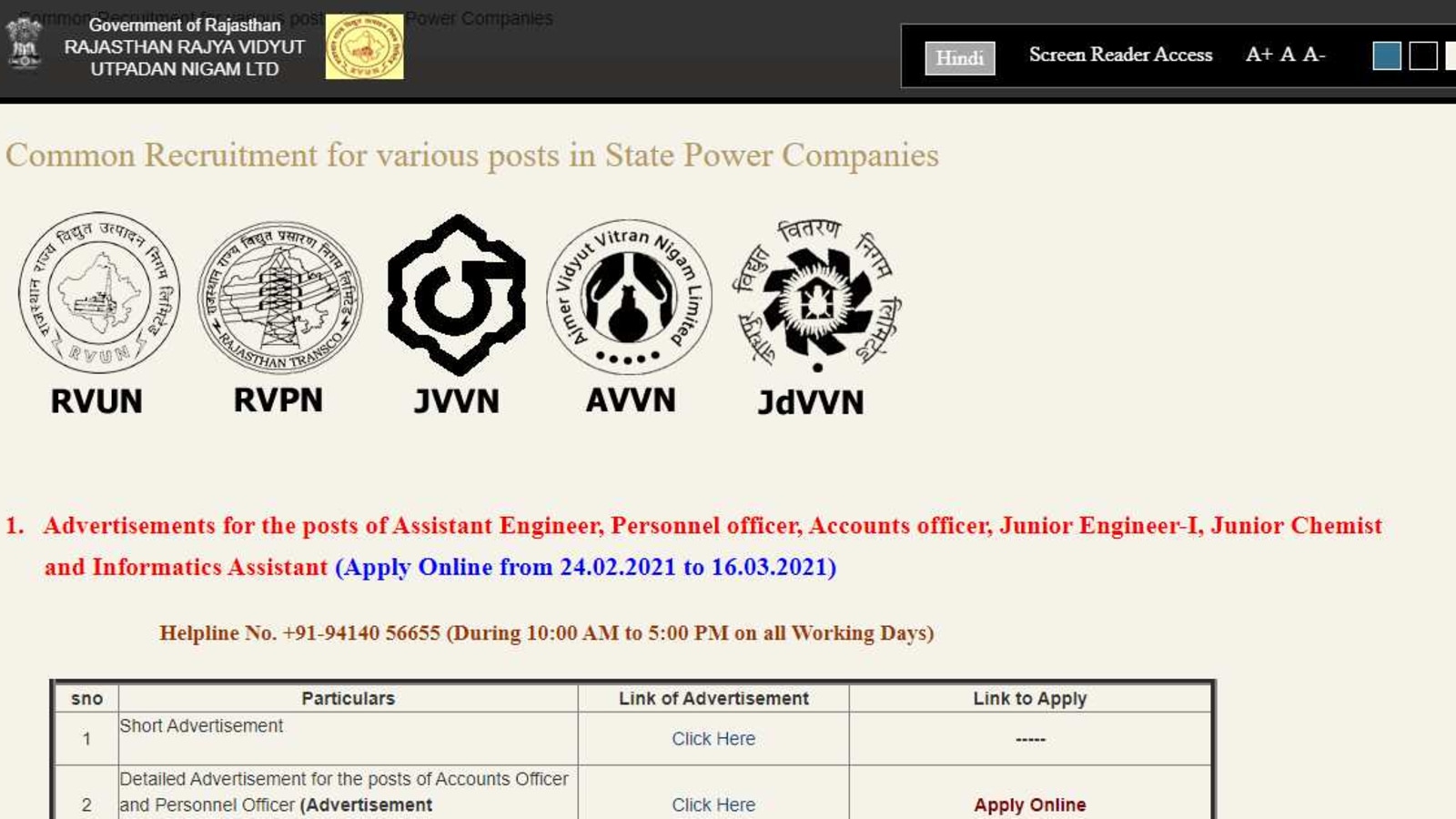The height and width of the screenshot is (819, 1456).
Task: Open the Short Advertisement via Click Here
Action: point(713,739)
